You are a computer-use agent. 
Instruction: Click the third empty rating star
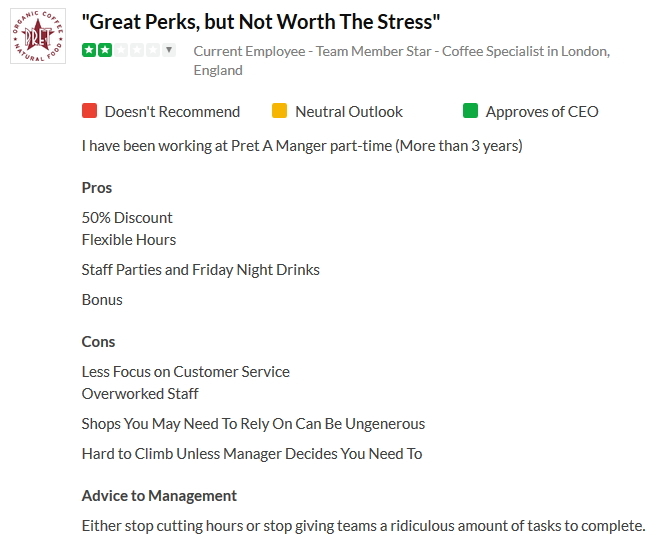[120, 50]
